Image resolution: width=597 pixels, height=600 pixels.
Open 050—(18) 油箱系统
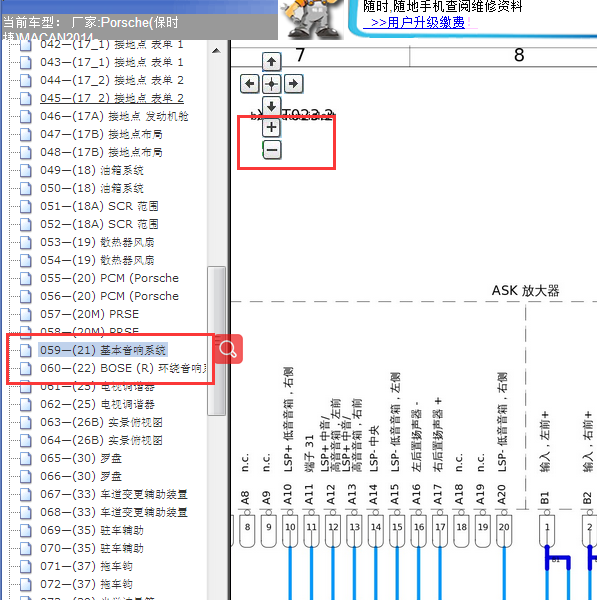coord(92,188)
